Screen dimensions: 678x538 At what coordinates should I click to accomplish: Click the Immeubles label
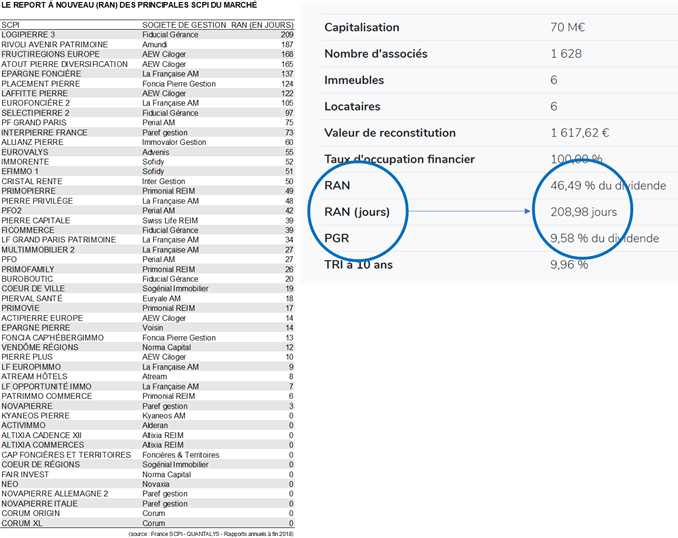(354, 80)
